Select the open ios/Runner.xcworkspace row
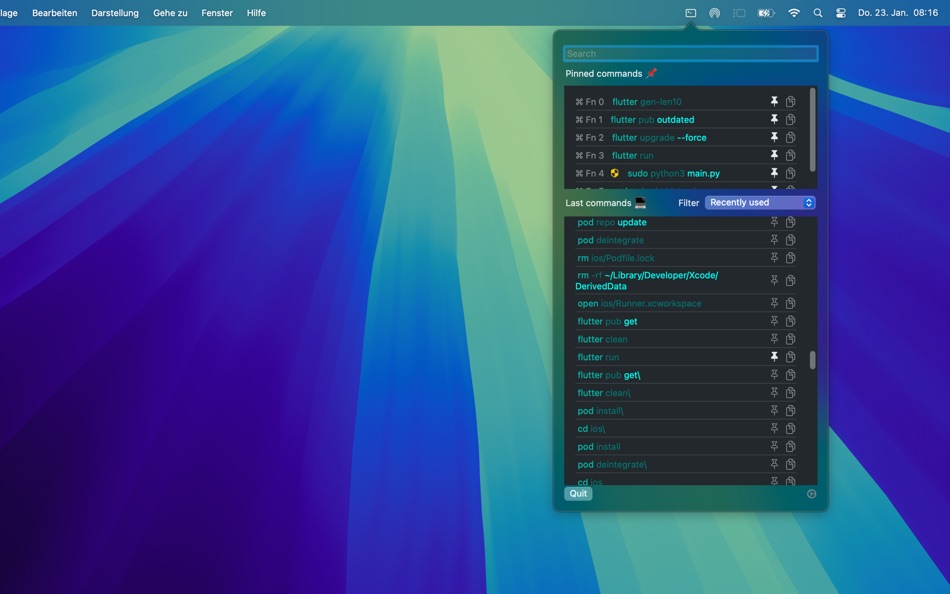This screenshot has height=594, width=950. point(685,303)
